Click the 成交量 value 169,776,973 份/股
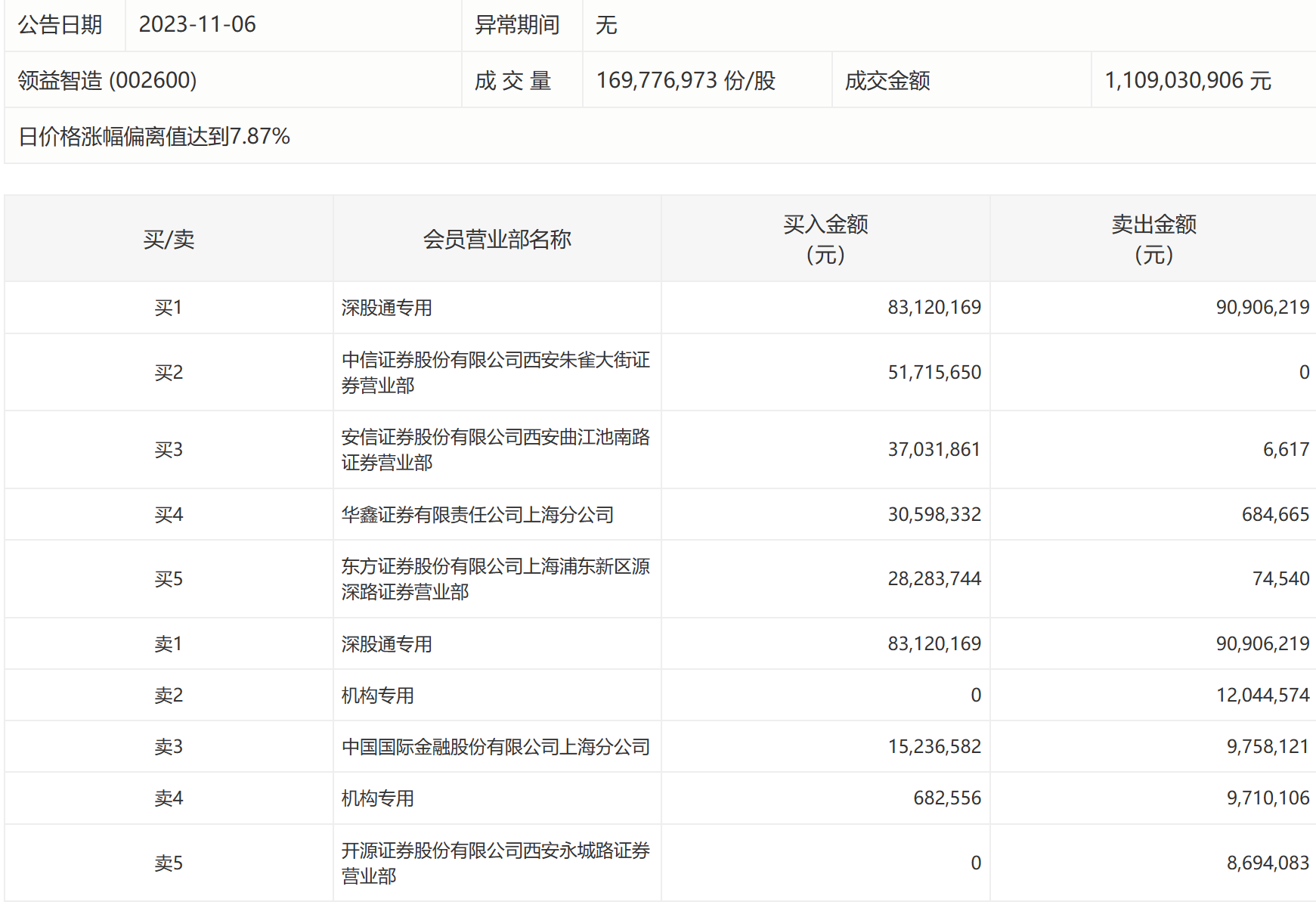This screenshot has width=1316, height=908. point(686,80)
